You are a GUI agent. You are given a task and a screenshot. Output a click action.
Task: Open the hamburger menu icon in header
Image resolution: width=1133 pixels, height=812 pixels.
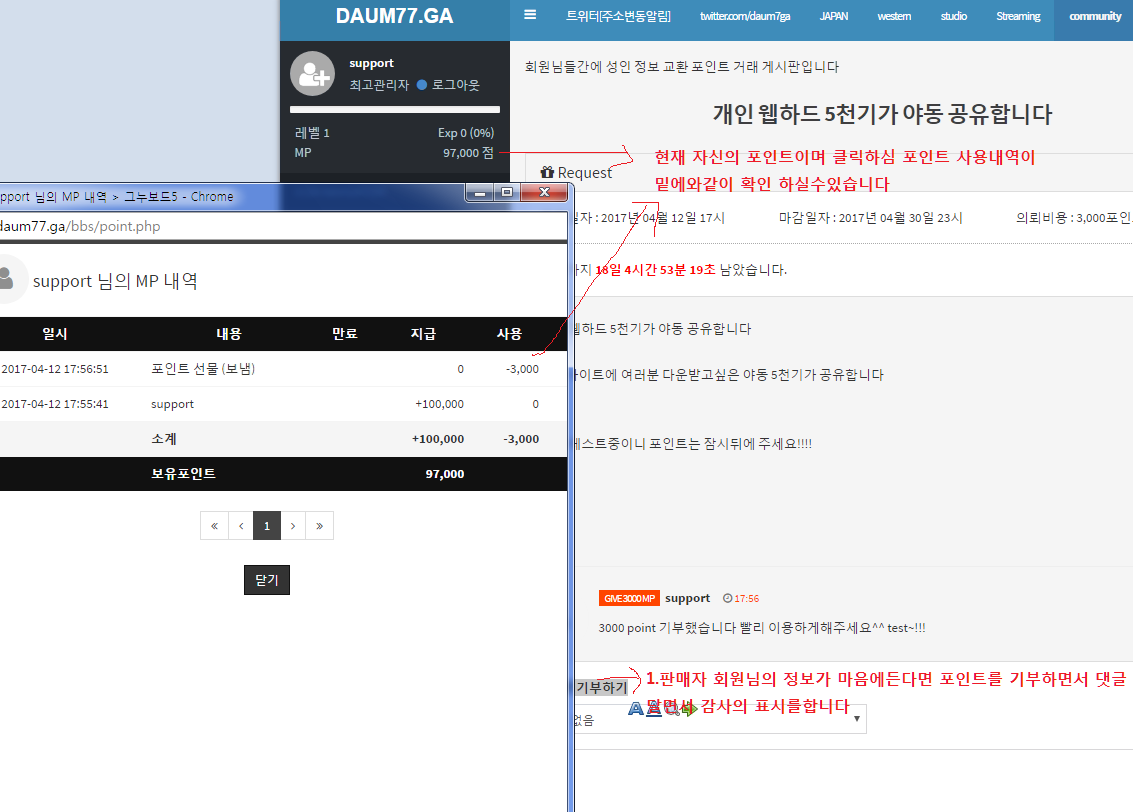[x=530, y=14]
